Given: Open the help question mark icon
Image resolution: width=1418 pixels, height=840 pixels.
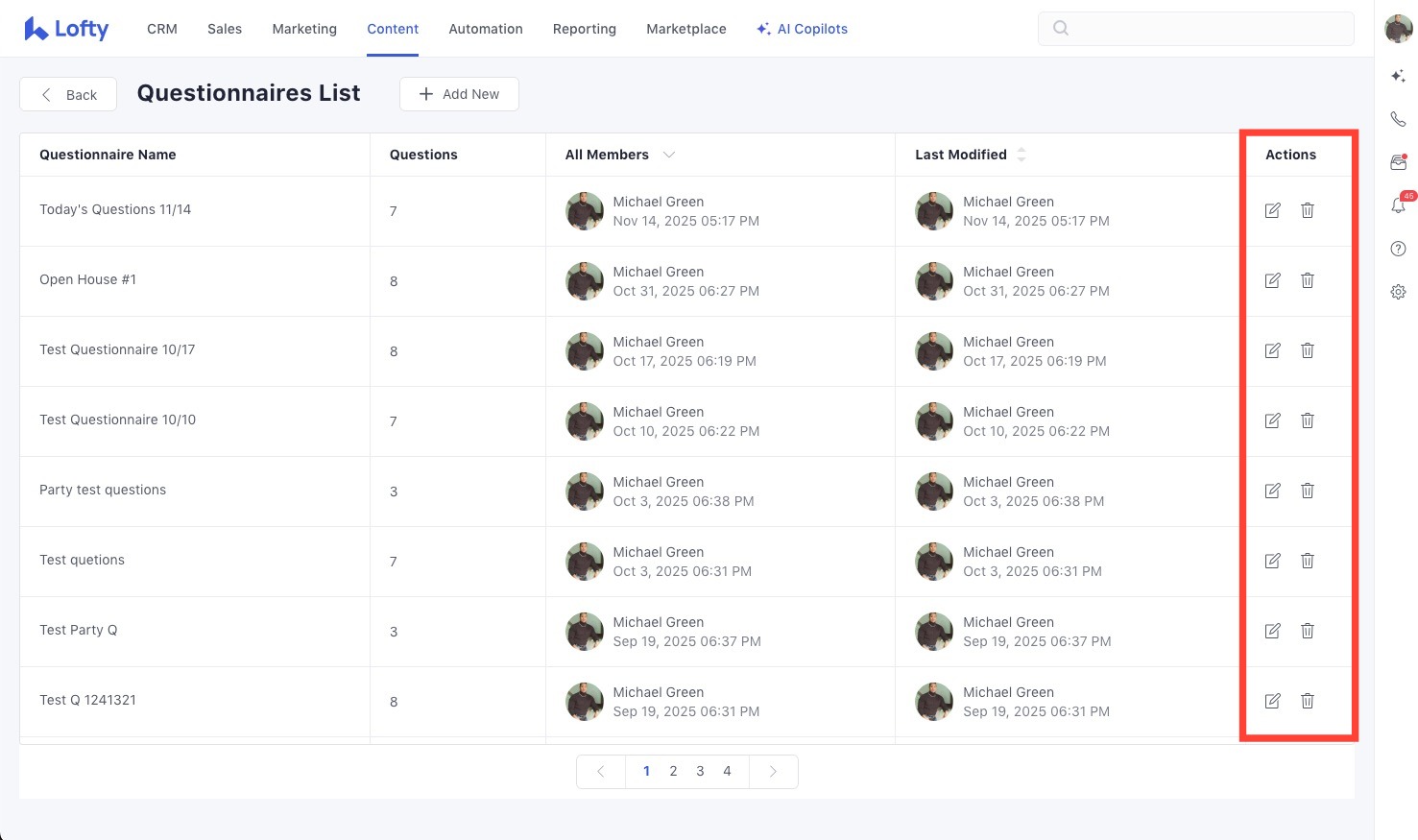Looking at the screenshot, I should (1398, 249).
